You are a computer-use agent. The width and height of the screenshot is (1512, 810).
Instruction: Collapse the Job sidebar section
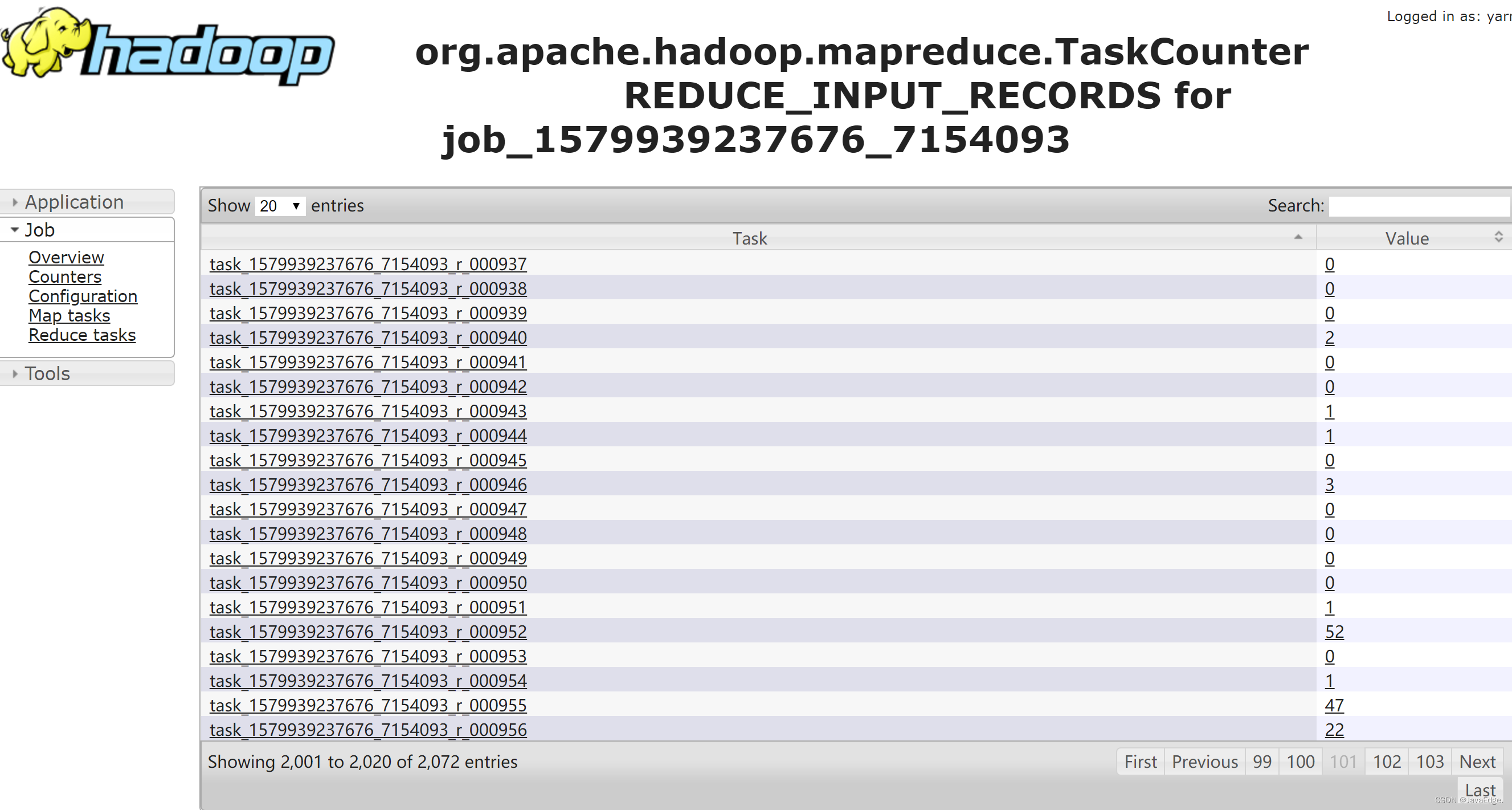39,230
